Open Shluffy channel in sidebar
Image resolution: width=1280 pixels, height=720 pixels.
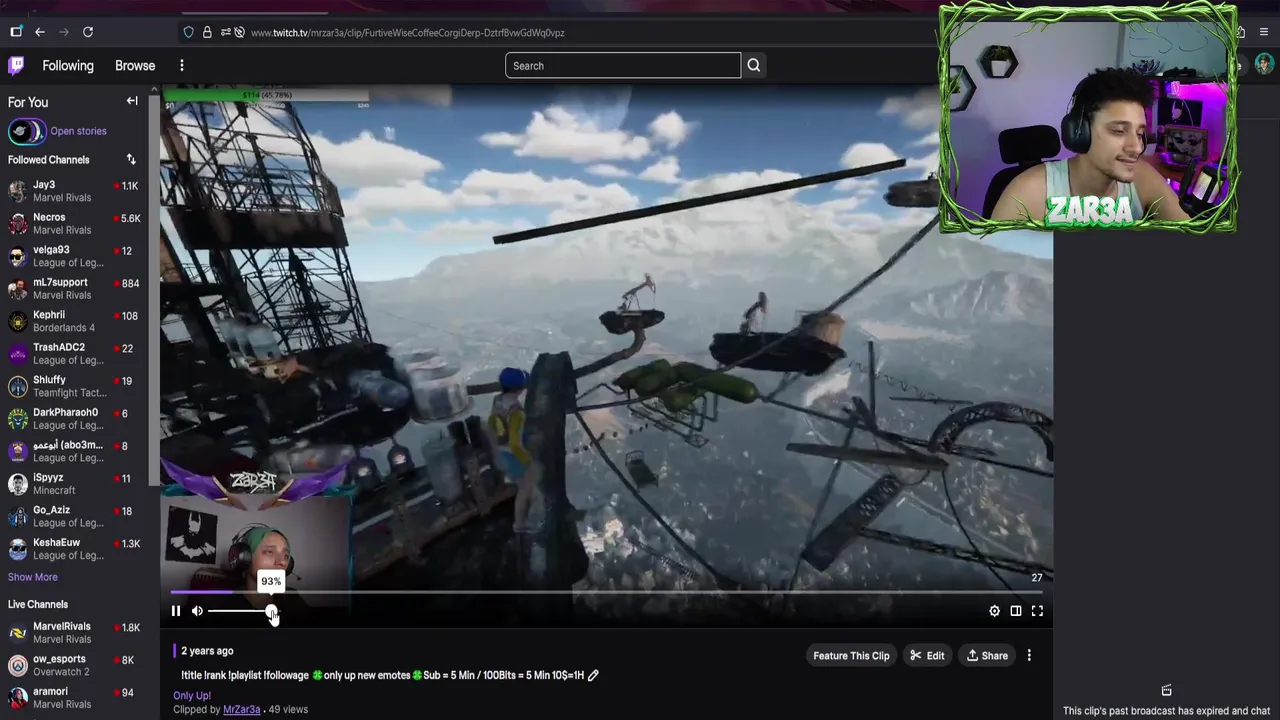pyautogui.click(x=74, y=386)
